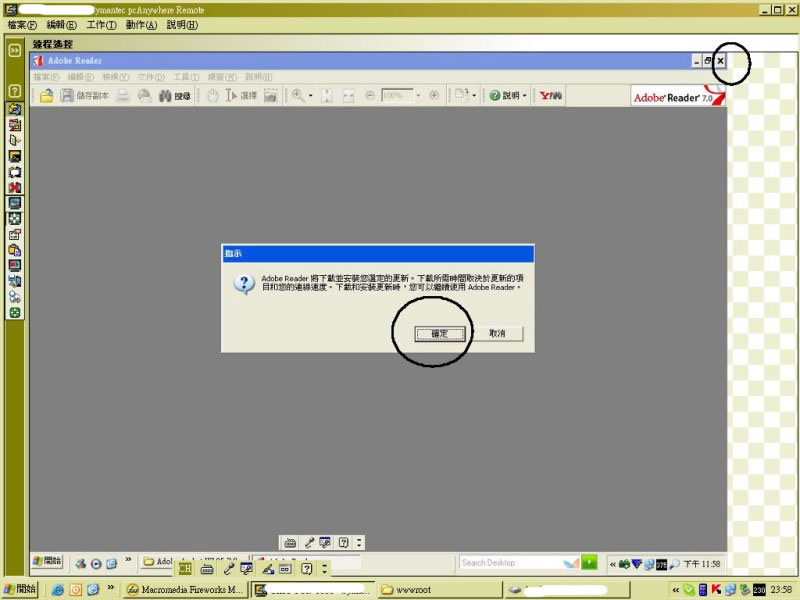Expand the remote system tray « chevron
Image resolution: width=800 pixels, height=600 pixels.
613,564
